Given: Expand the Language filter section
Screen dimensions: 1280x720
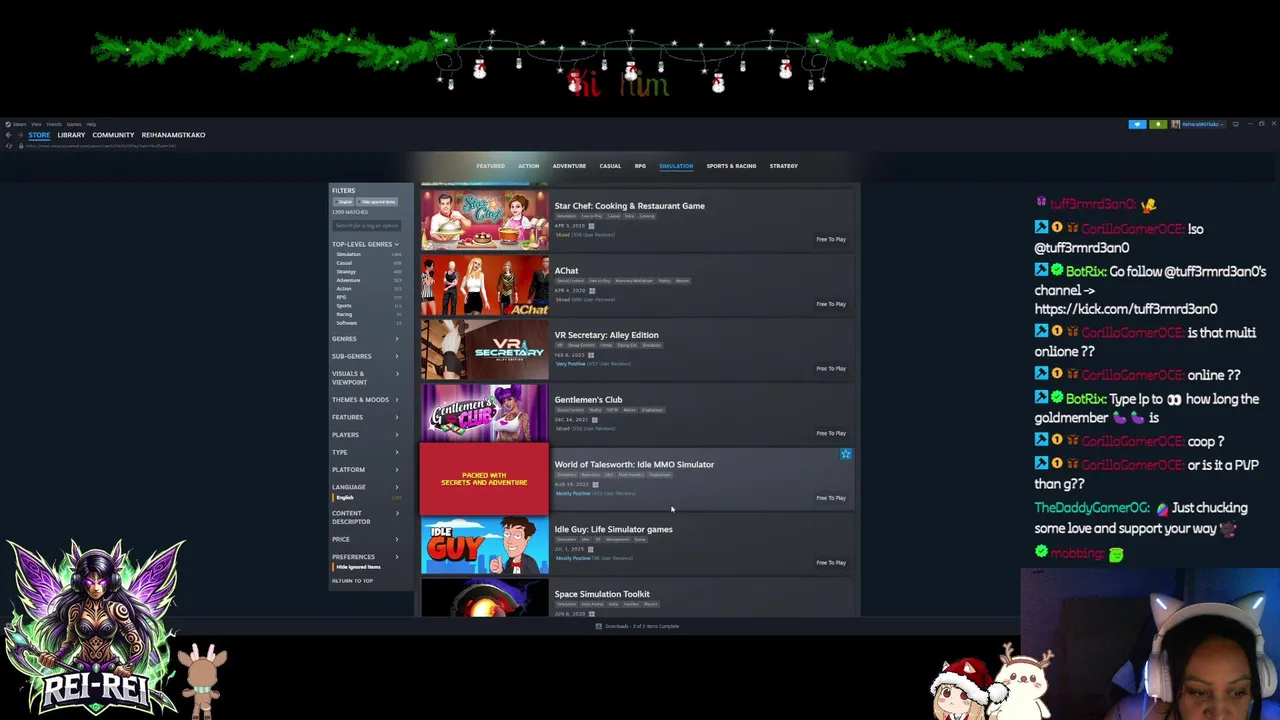Looking at the screenshot, I should click(x=366, y=487).
